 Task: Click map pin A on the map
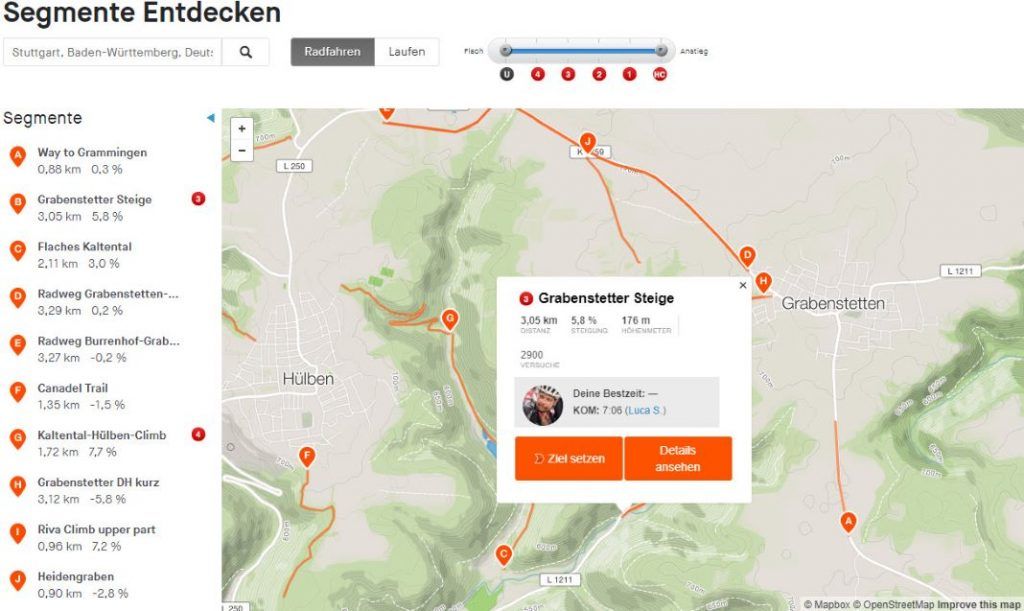pyautogui.click(x=848, y=522)
